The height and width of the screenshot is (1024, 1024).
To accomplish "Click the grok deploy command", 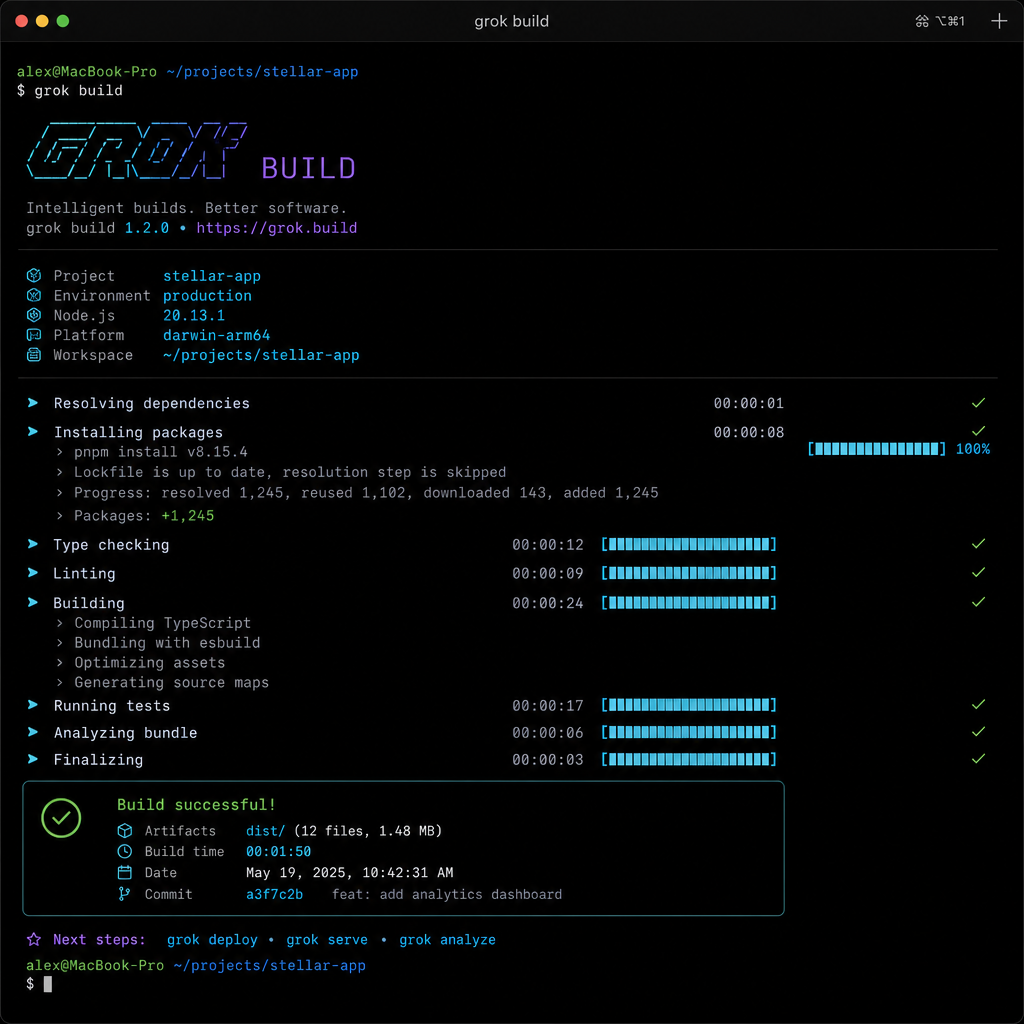I will click(x=212, y=940).
